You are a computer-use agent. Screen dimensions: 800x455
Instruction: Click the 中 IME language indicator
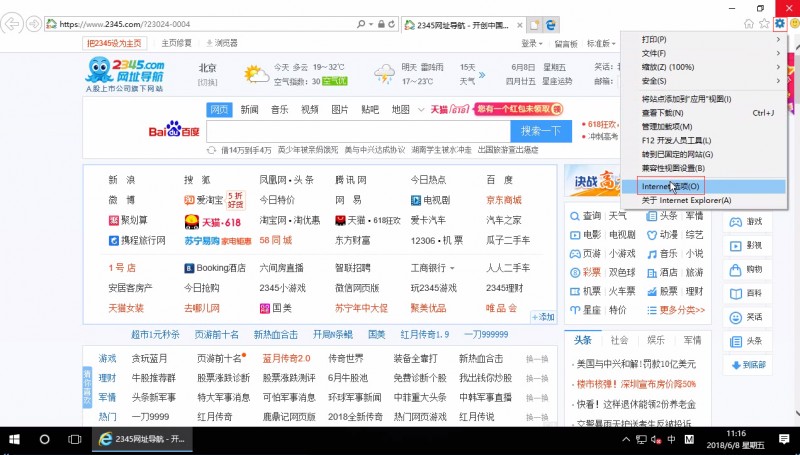[672, 439]
